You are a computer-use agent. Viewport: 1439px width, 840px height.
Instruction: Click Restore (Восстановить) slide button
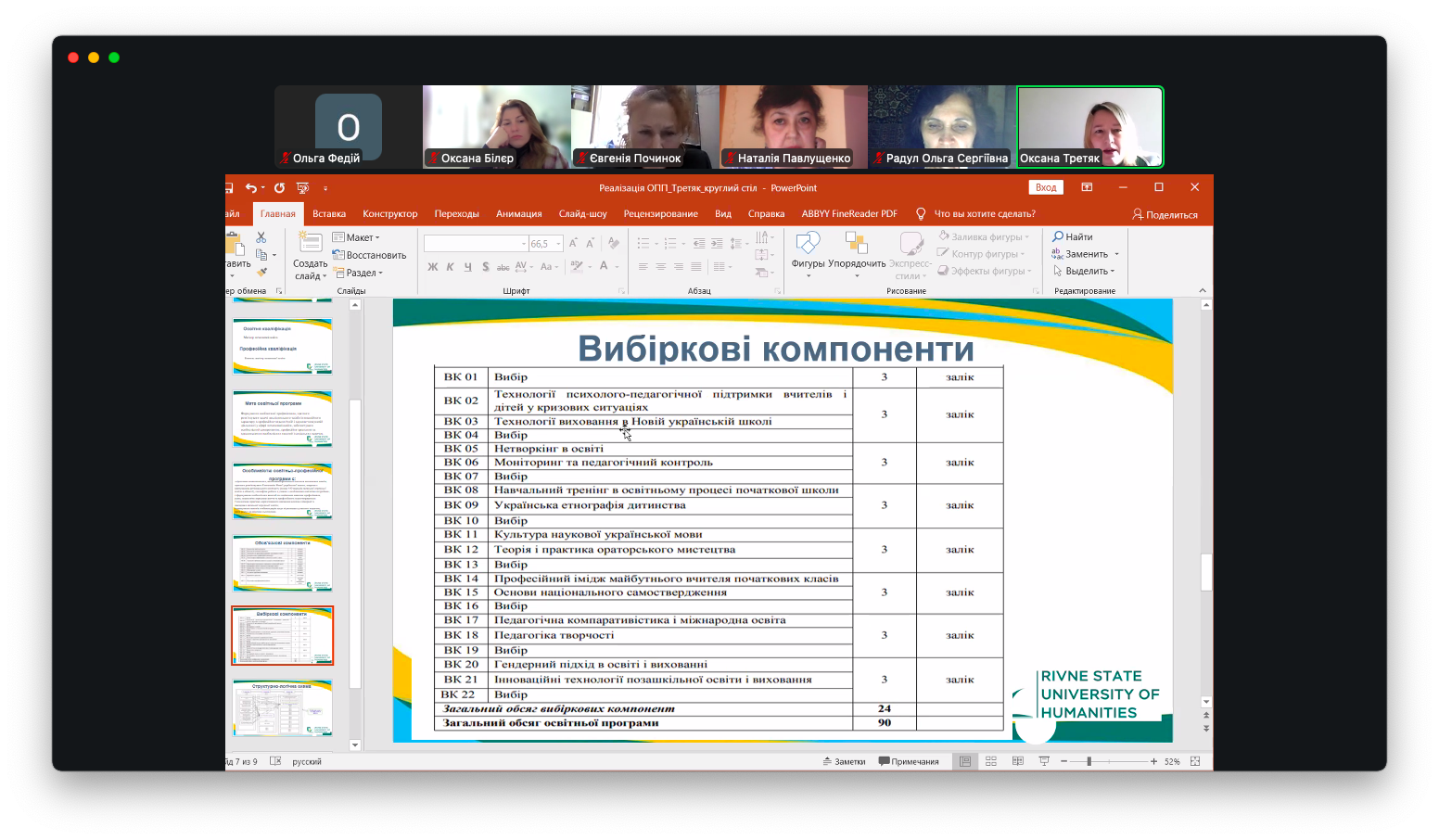click(x=370, y=255)
